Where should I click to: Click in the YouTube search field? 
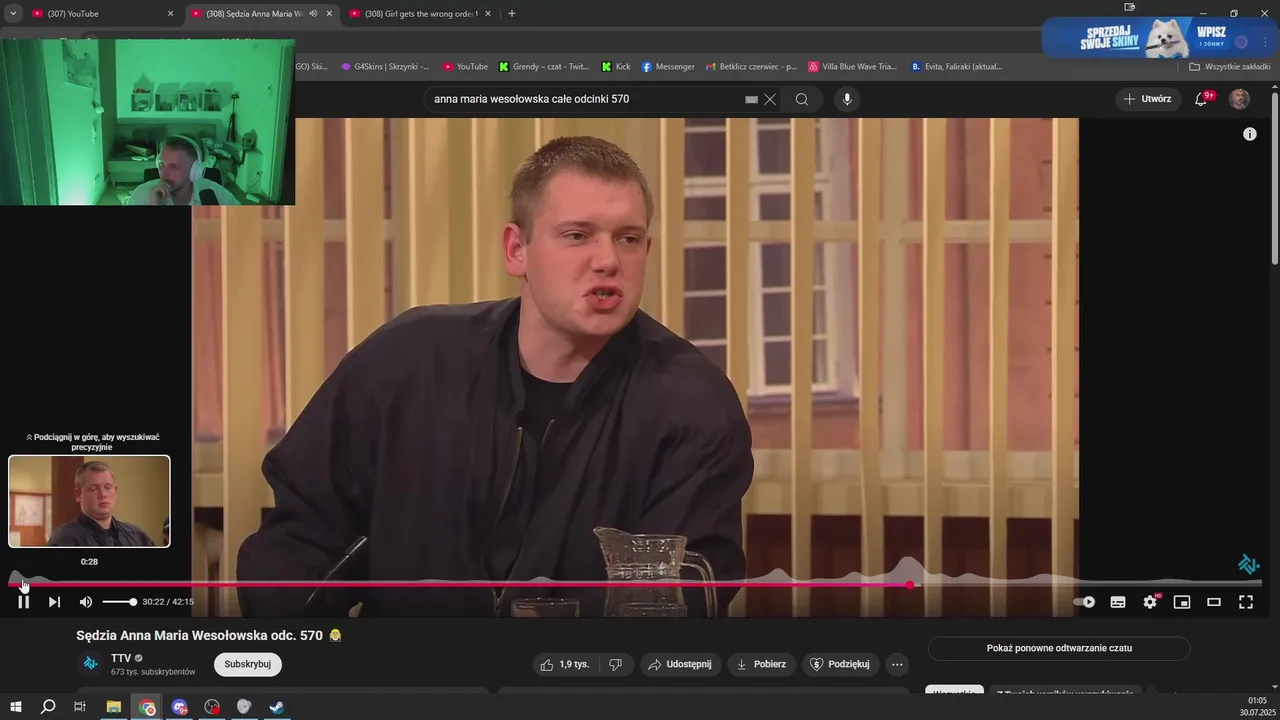click(x=585, y=99)
